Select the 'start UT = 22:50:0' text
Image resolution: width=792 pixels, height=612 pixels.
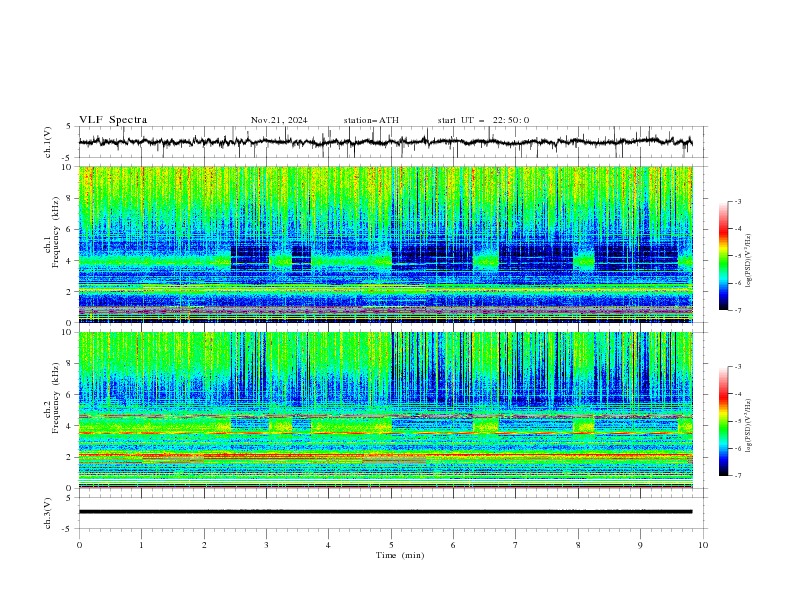pos(483,120)
